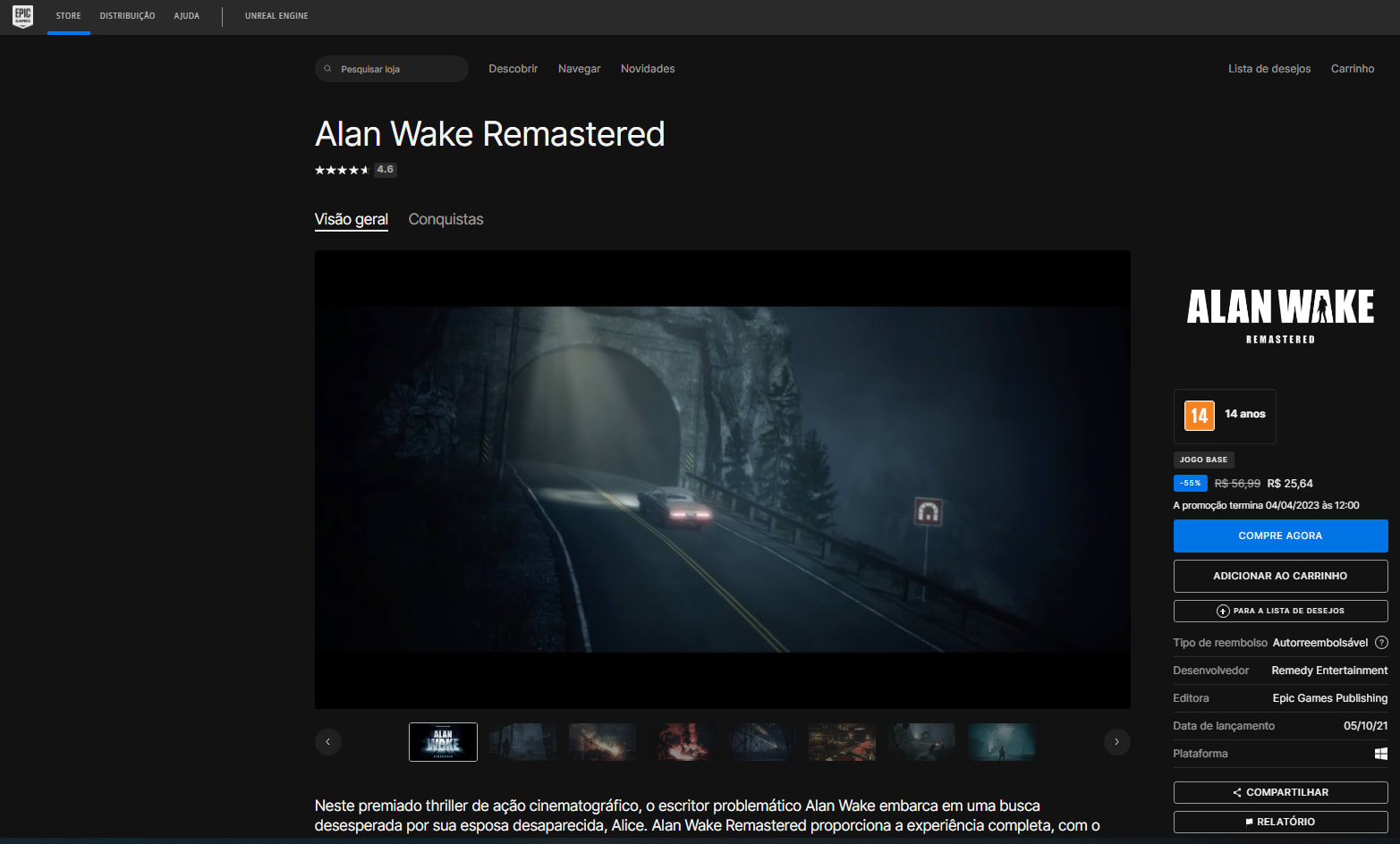1400x844 pixels.
Task: Show previous thumbnails with left arrow
Action: click(x=328, y=742)
